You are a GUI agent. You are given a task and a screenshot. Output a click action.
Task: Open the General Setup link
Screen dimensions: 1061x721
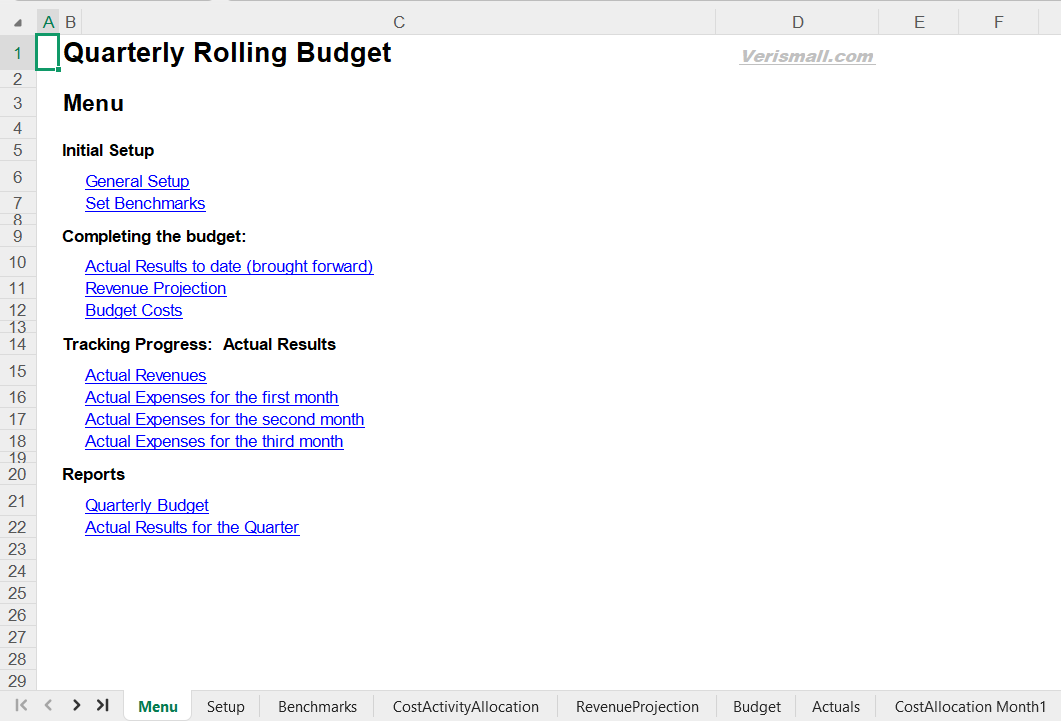(x=137, y=181)
